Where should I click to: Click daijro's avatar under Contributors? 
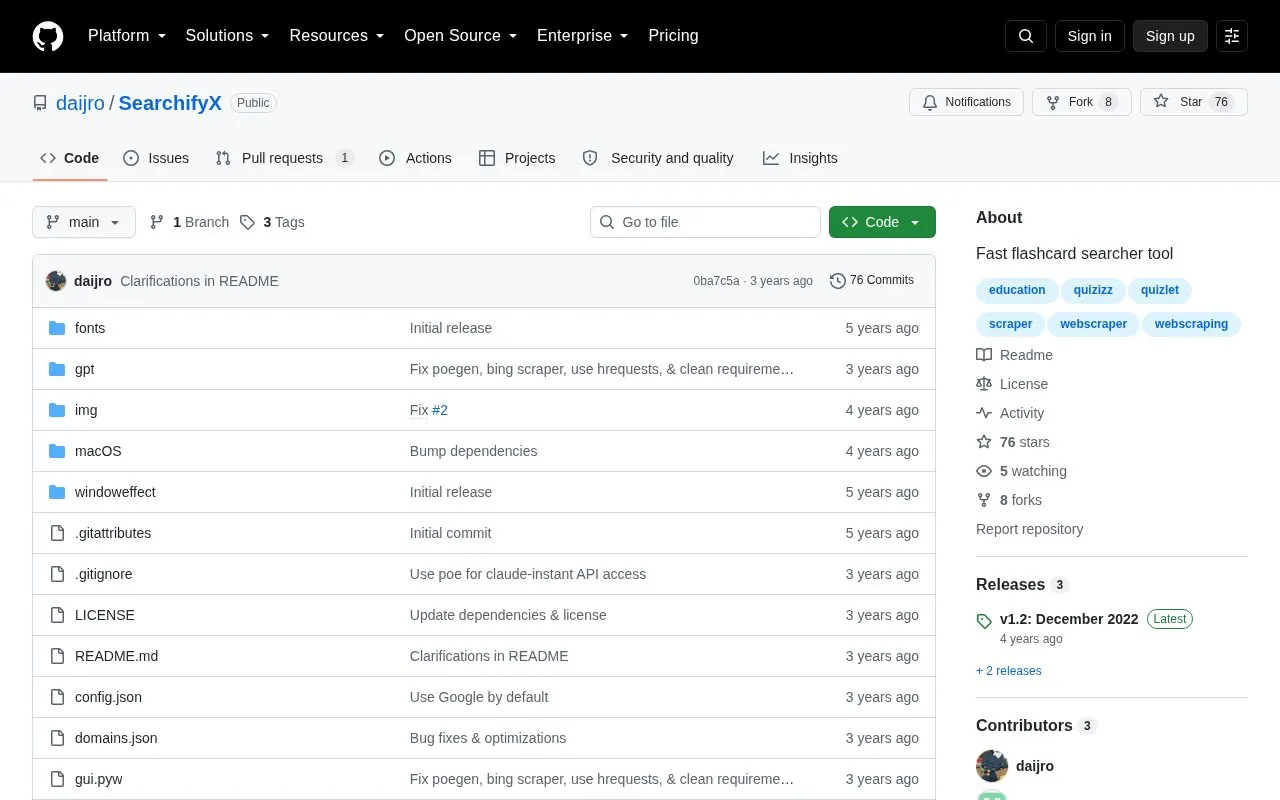[x=992, y=766]
